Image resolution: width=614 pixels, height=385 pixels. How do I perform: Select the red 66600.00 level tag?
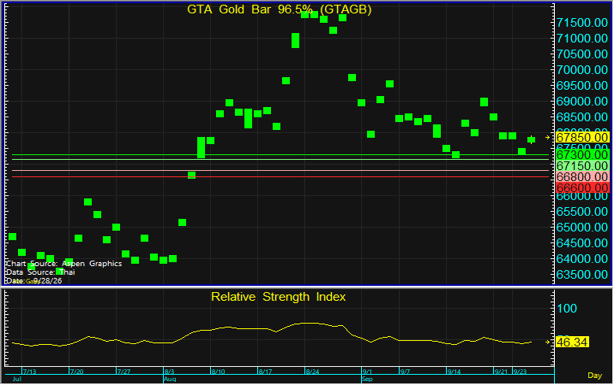[x=582, y=188]
